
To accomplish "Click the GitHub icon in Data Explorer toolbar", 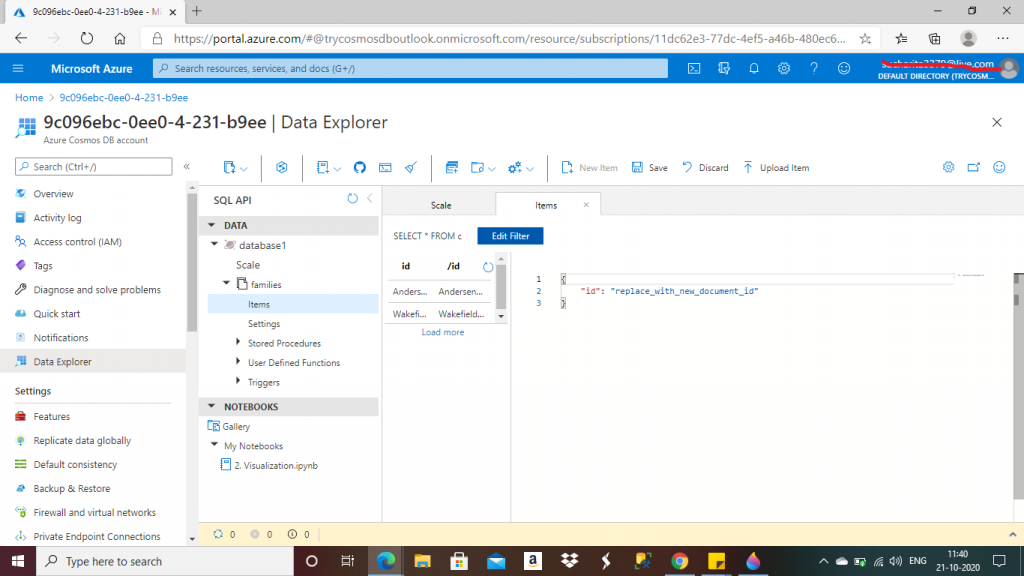I will tap(360, 168).
